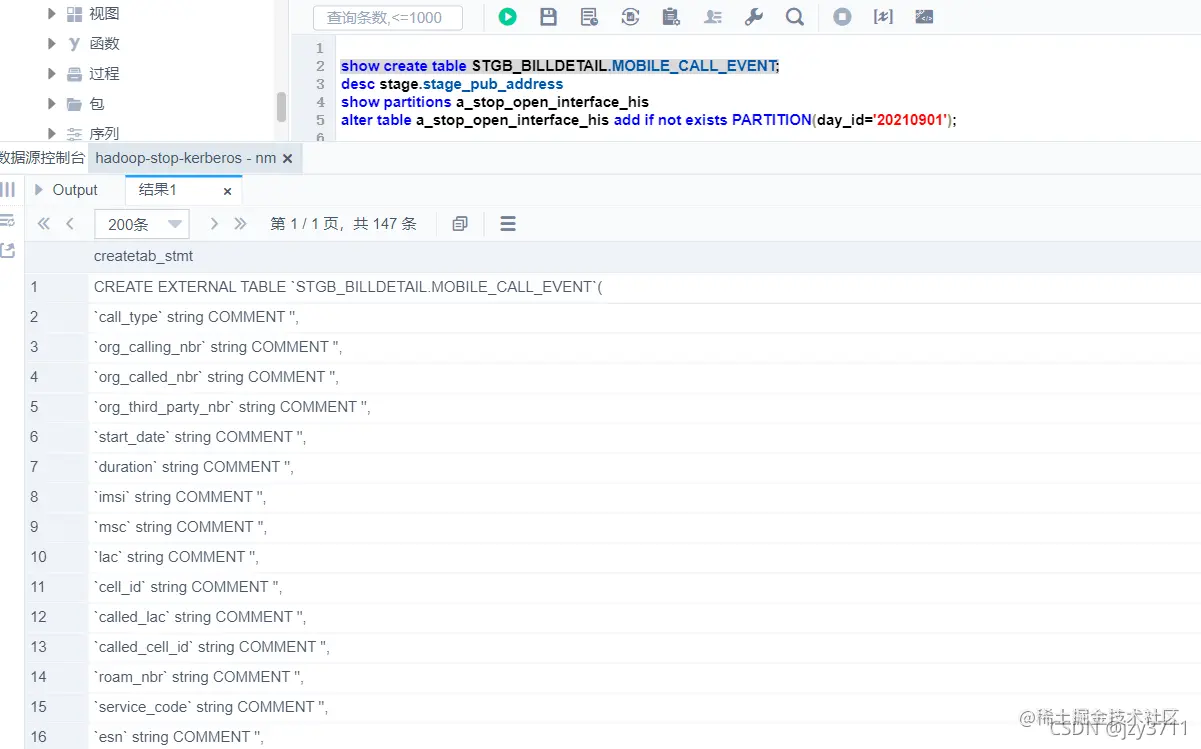Click the magnifier search icon in the toolbar
This screenshot has height=749, width=1201.
(795, 16)
